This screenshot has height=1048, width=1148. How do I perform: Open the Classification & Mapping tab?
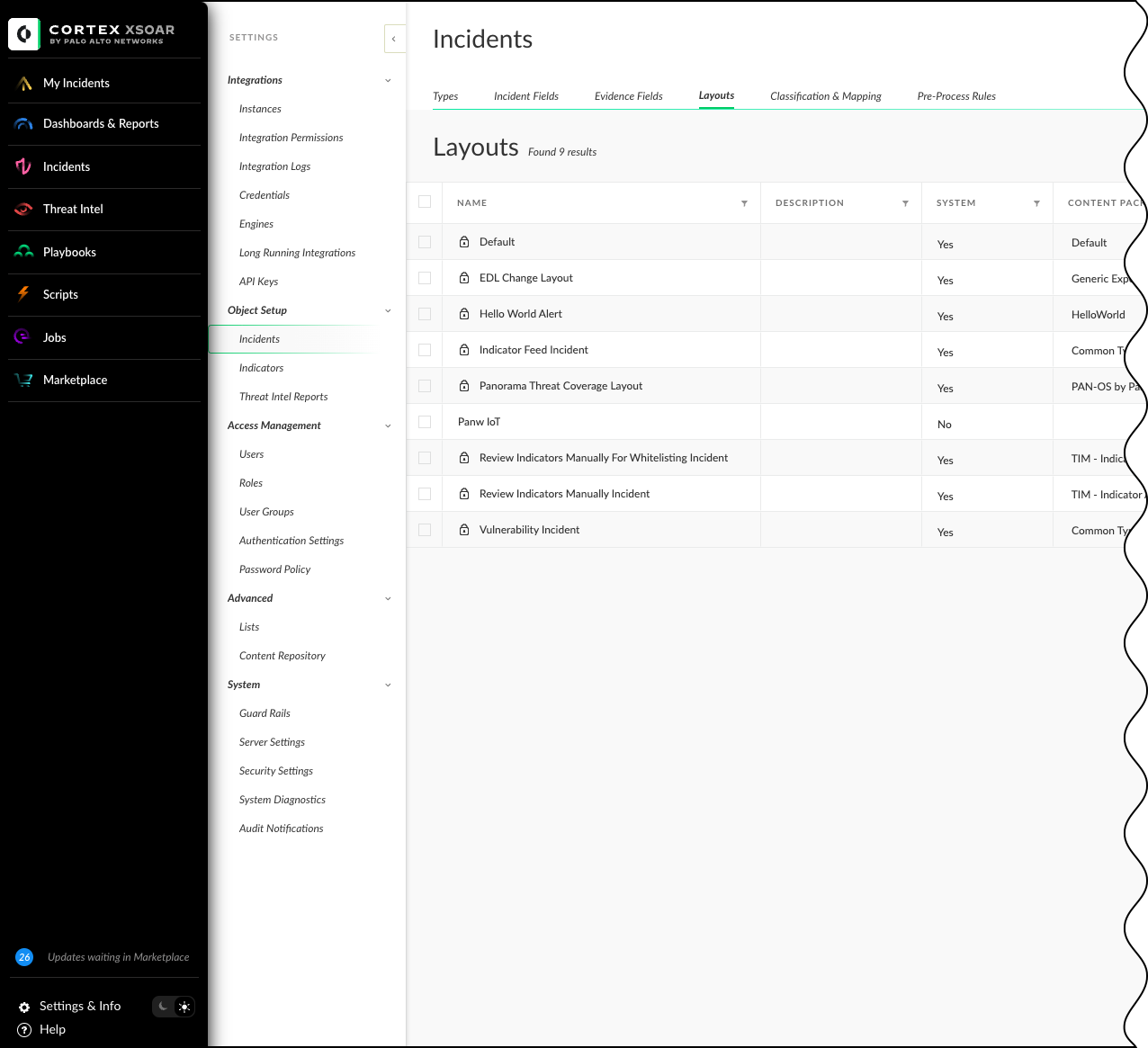(825, 96)
